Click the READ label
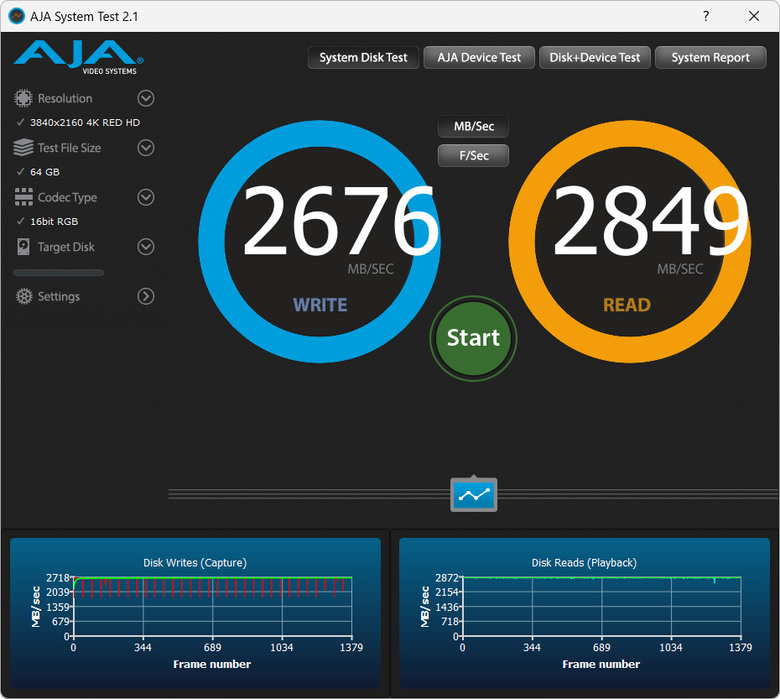Screen dimensions: 780x699 pyautogui.click(x=627, y=305)
